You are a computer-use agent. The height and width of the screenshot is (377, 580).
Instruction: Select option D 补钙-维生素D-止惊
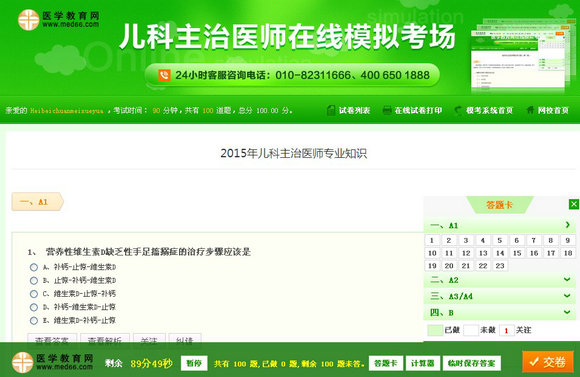(x=34, y=307)
